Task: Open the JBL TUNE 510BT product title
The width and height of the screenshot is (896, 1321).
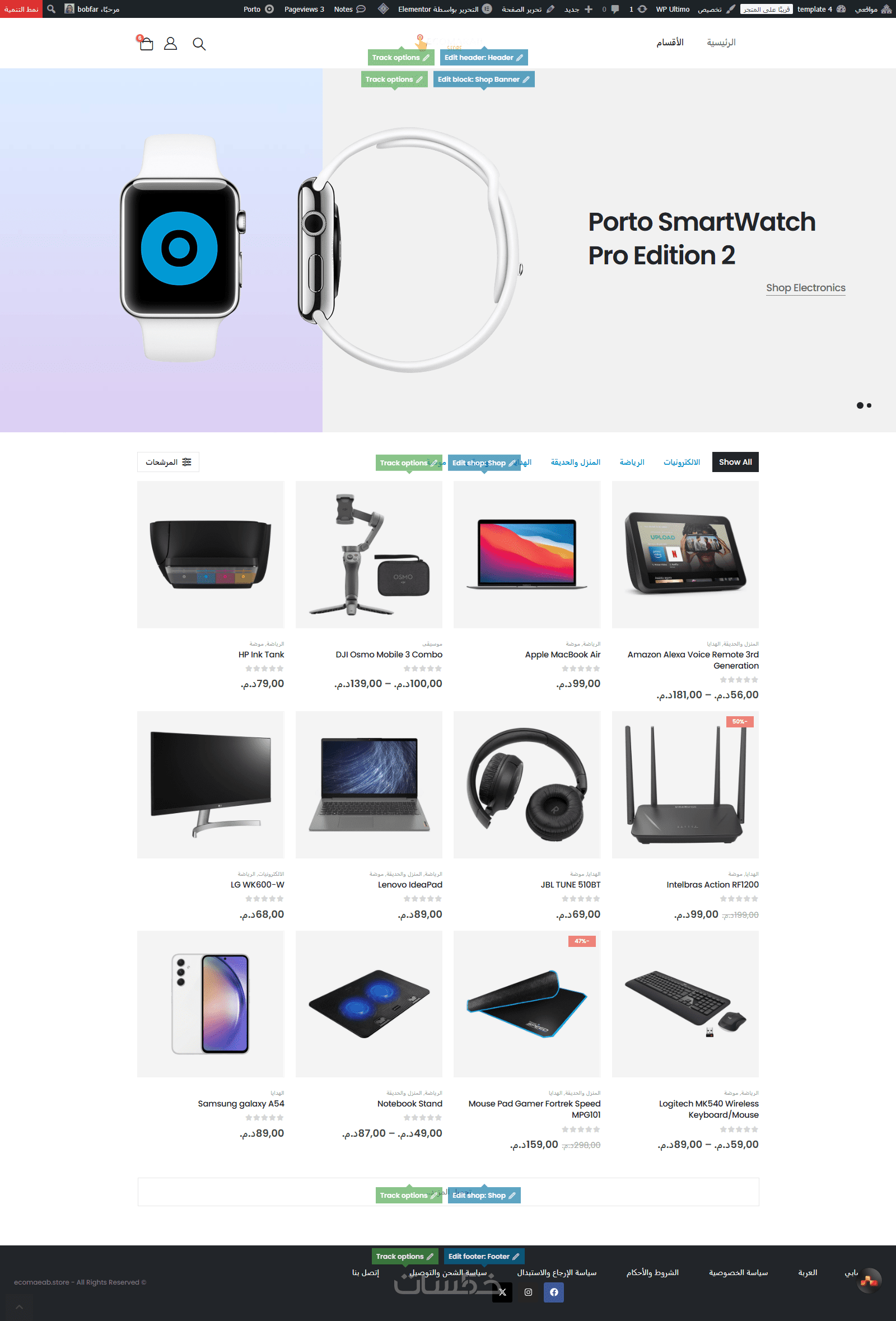Action: pos(570,885)
